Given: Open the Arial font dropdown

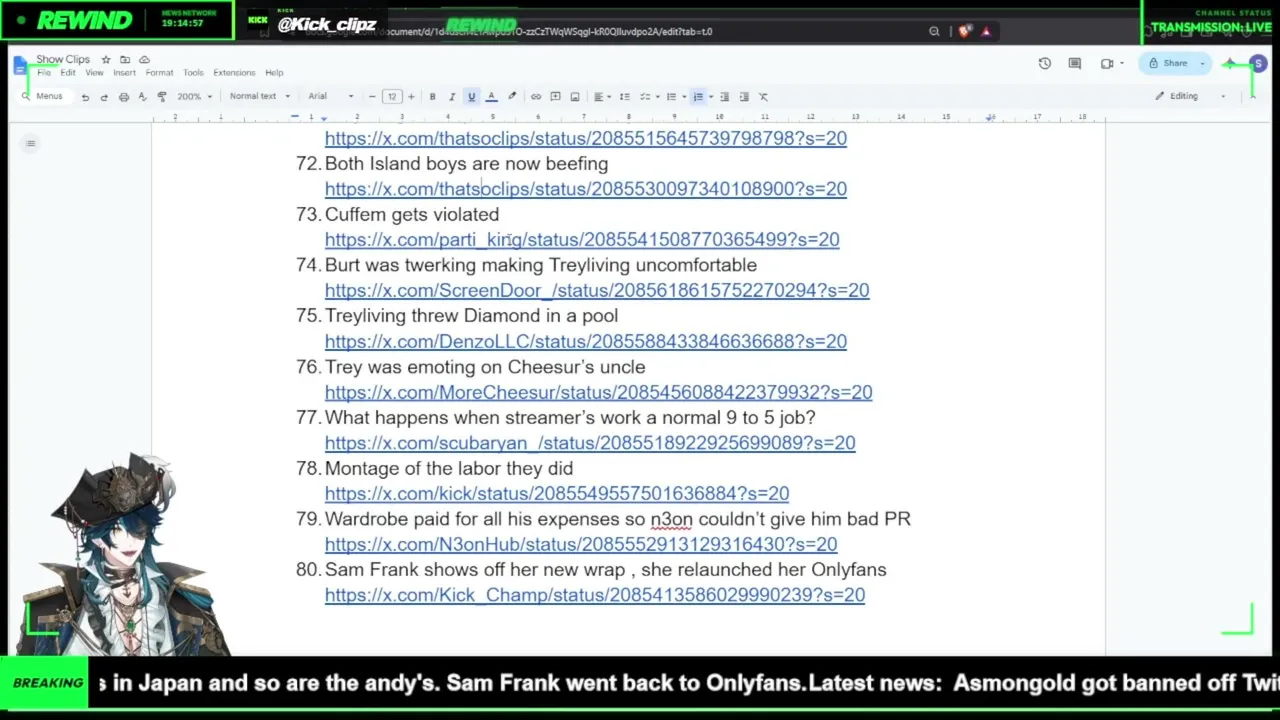Looking at the screenshot, I should click(x=331, y=97).
